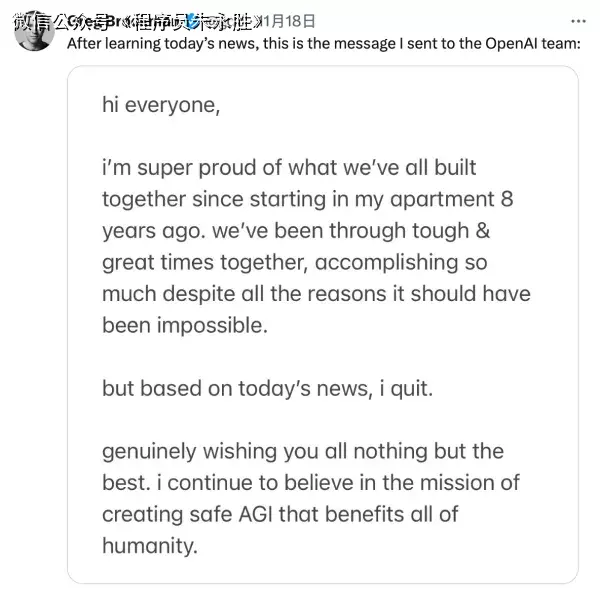This screenshot has height=593, width=600.
Task: Click the line 'creating safe AGI that benefits all of'
Action: point(295,514)
